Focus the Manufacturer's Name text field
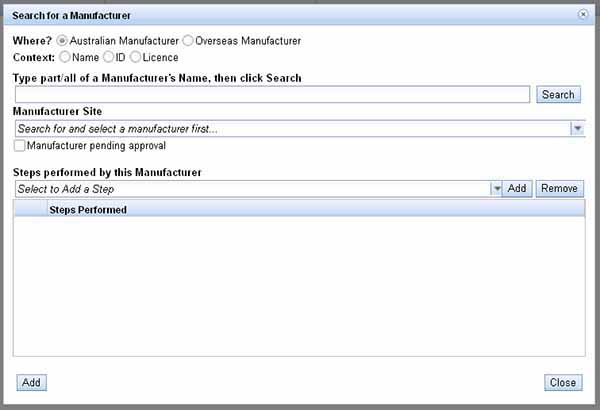Image resolution: width=600 pixels, height=410 pixels. point(271,95)
